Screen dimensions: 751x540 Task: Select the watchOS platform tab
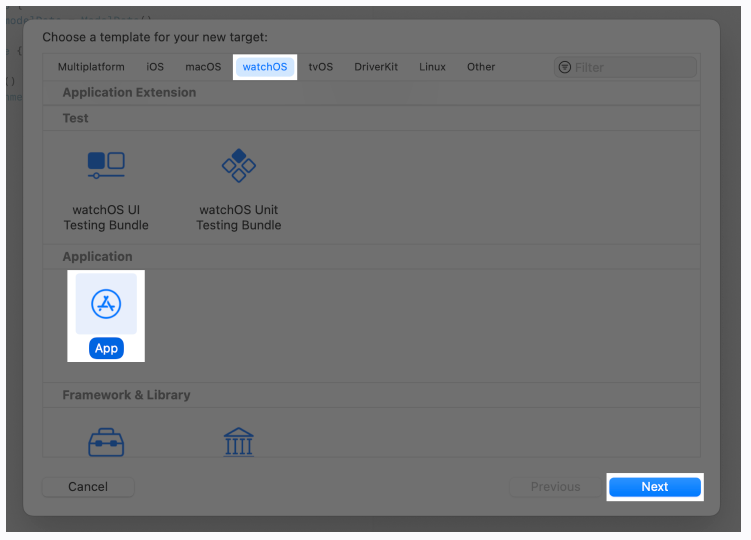[265, 67]
